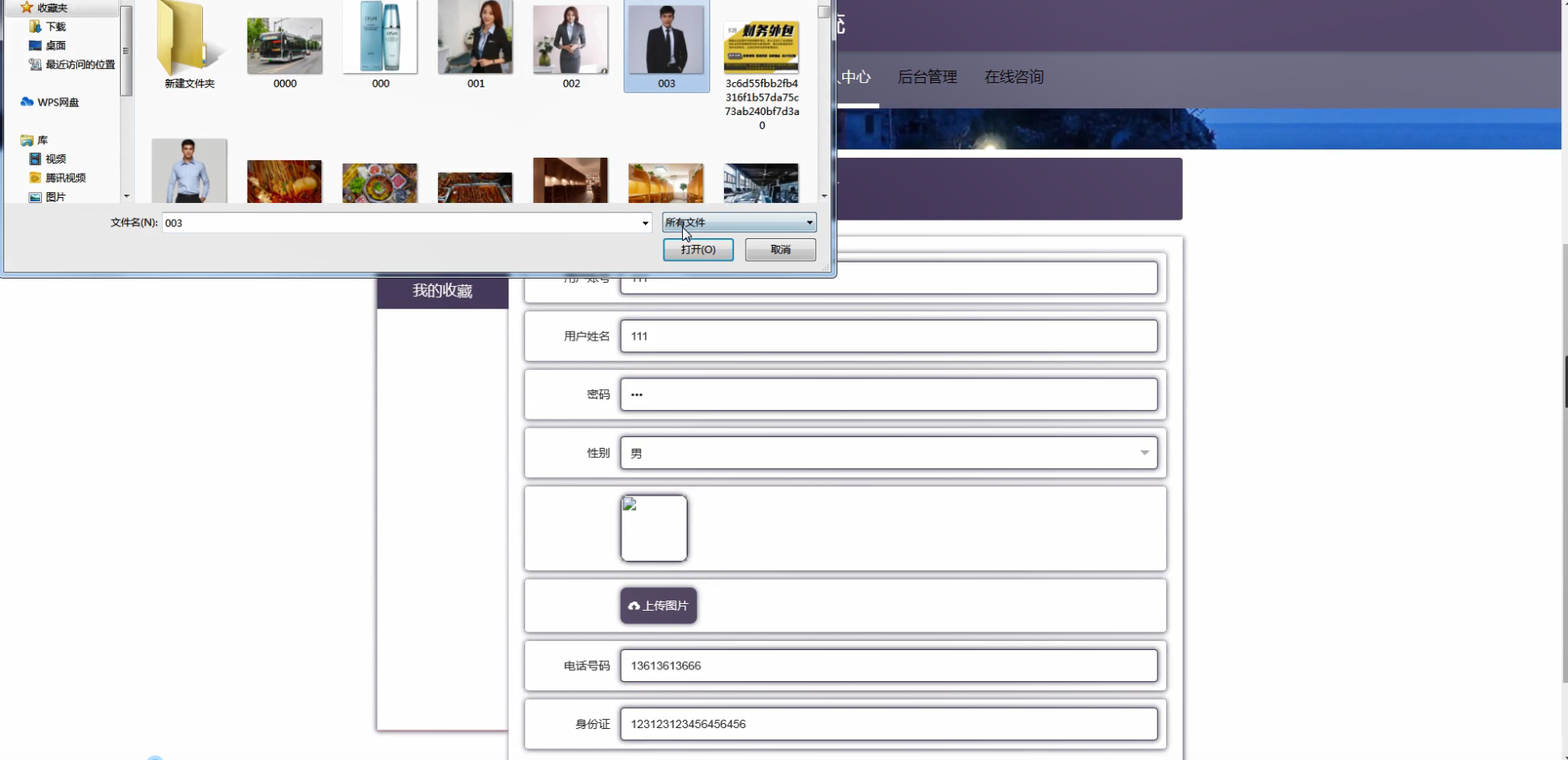The height and width of the screenshot is (760, 1568).
Task: Select the man in blue shirt thumbnail
Action: (189, 170)
